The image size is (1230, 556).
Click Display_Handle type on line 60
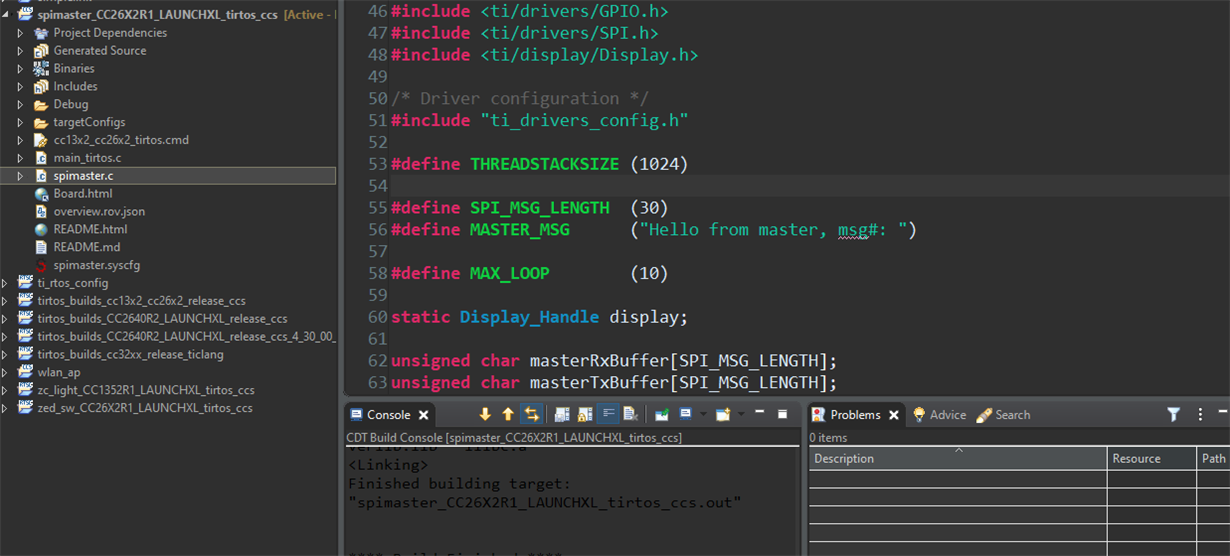click(x=530, y=317)
